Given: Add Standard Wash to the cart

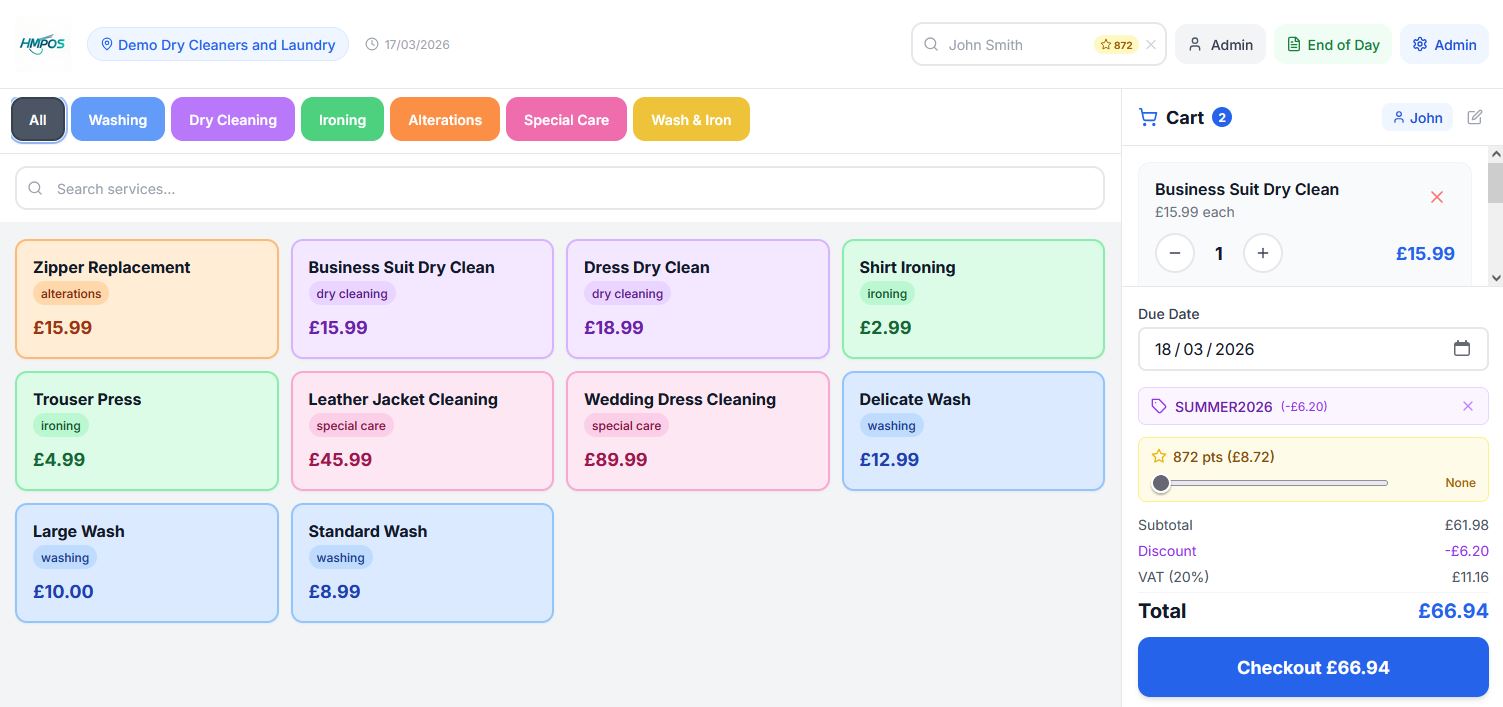Looking at the screenshot, I should [x=422, y=563].
